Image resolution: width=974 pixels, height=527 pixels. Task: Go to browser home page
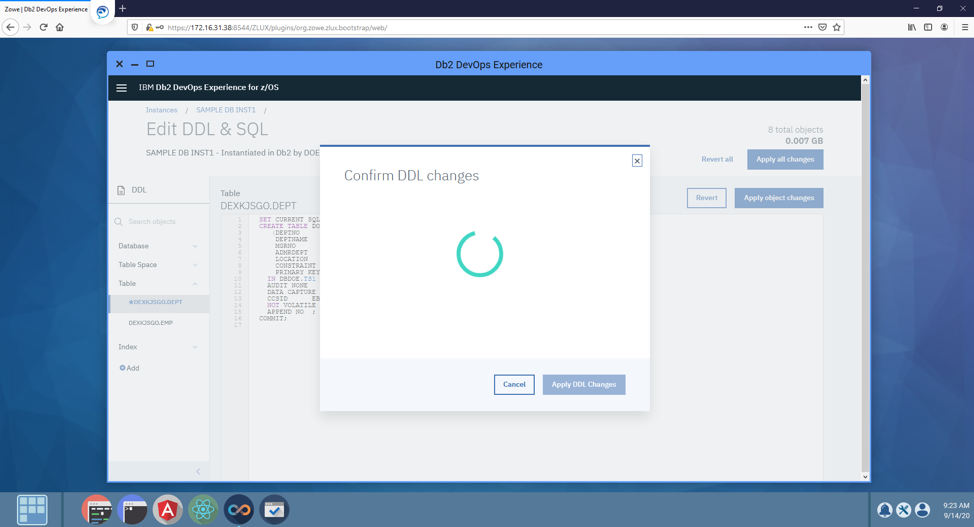tap(60, 27)
